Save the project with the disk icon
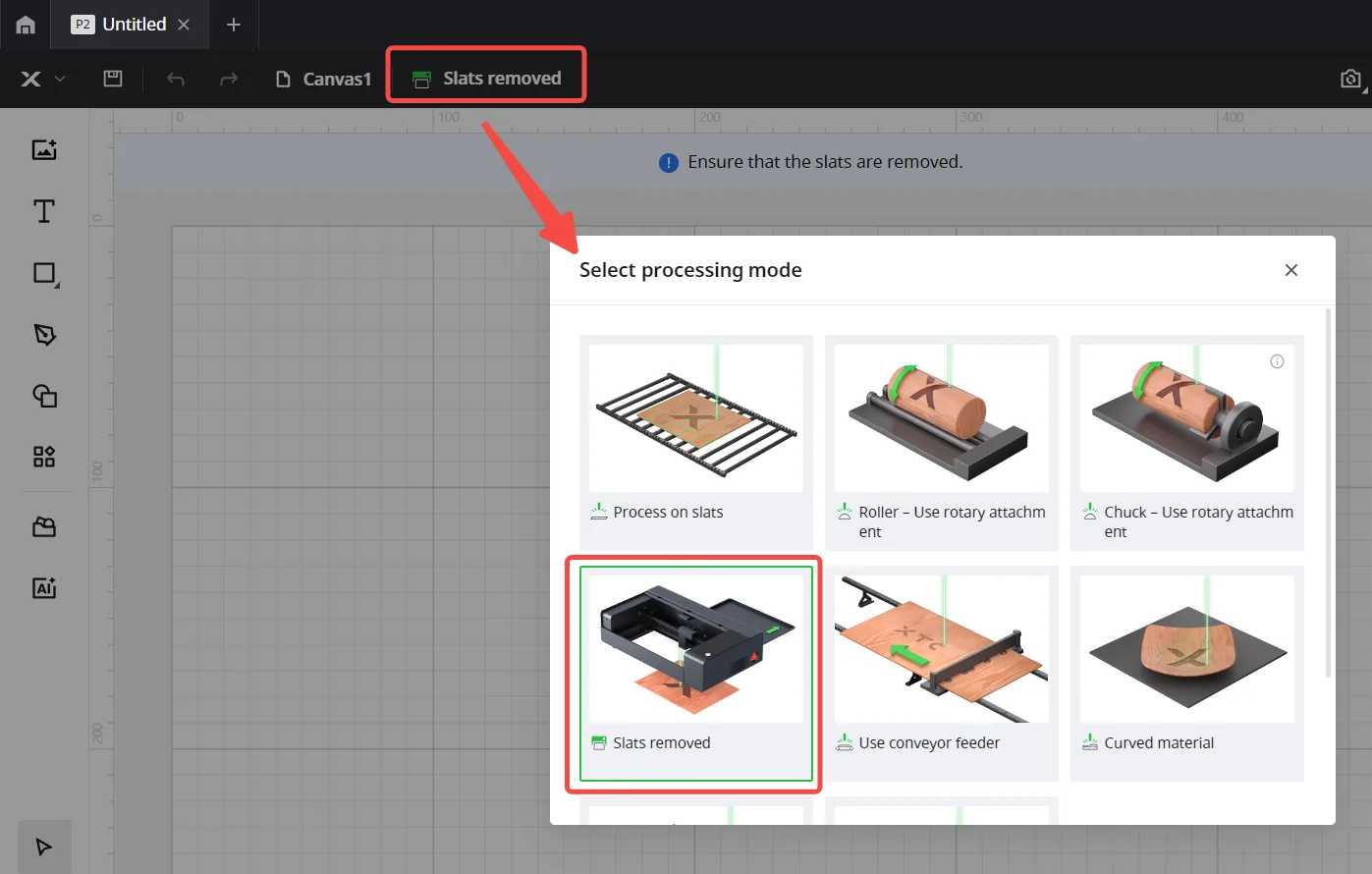Viewport: 1372px width, 874px height. tap(113, 79)
